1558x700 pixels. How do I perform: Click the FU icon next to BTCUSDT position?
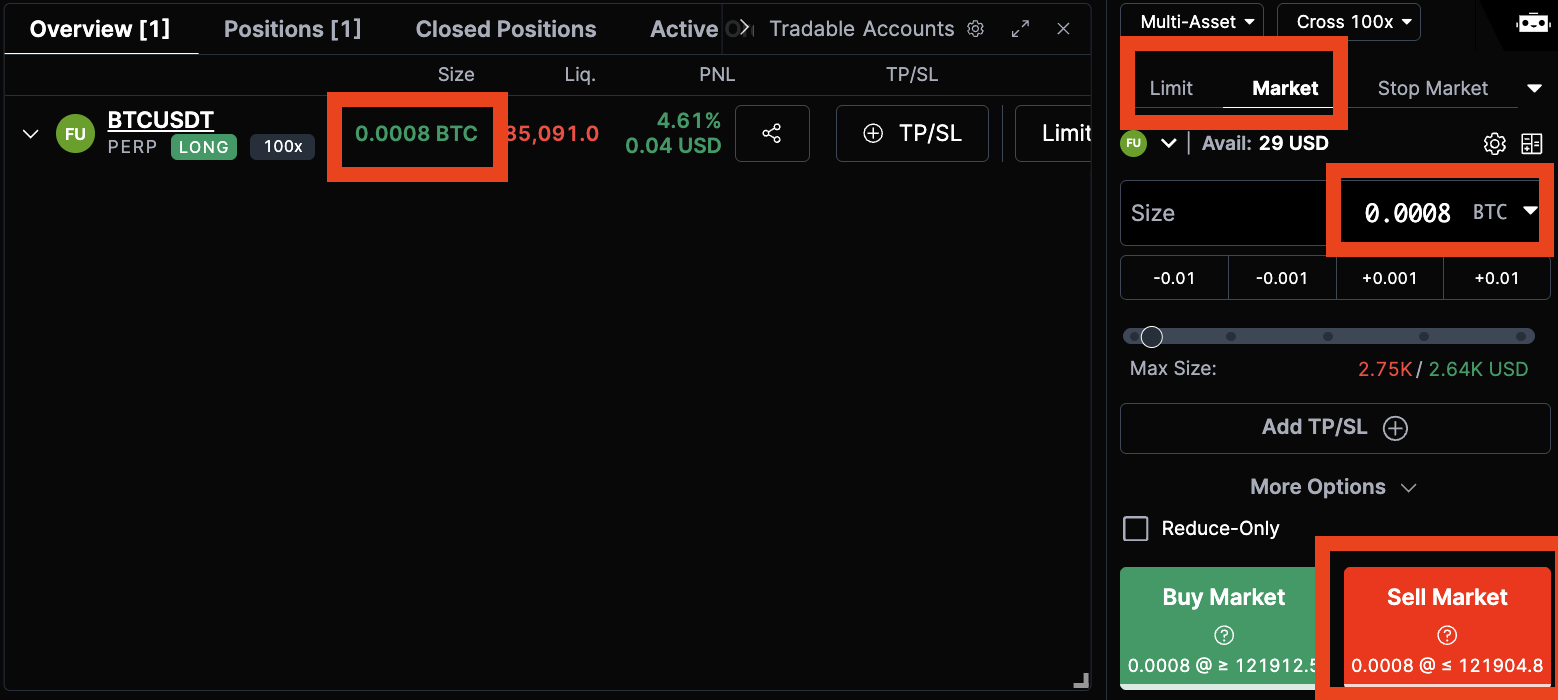pos(75,133)
